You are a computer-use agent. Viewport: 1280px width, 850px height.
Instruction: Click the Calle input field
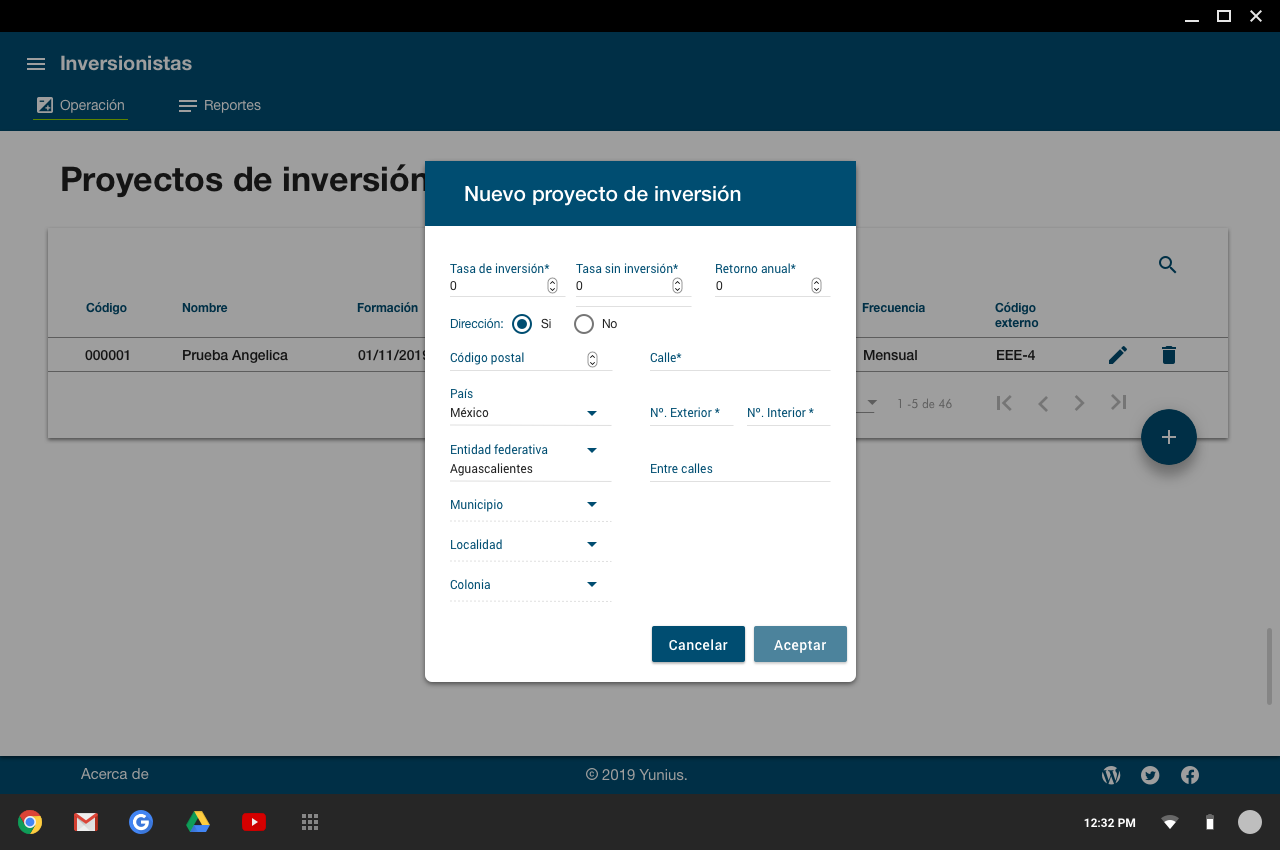(x=740, y=359)
